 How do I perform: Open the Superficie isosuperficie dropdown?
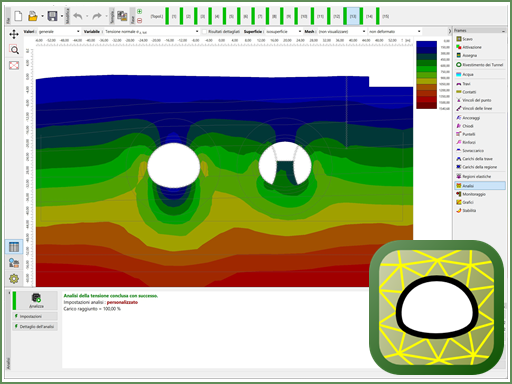(x=283, y=31)
